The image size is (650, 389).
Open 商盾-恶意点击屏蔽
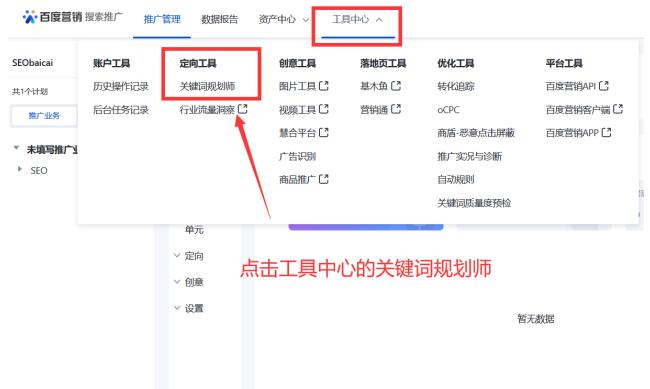point(476,133)
